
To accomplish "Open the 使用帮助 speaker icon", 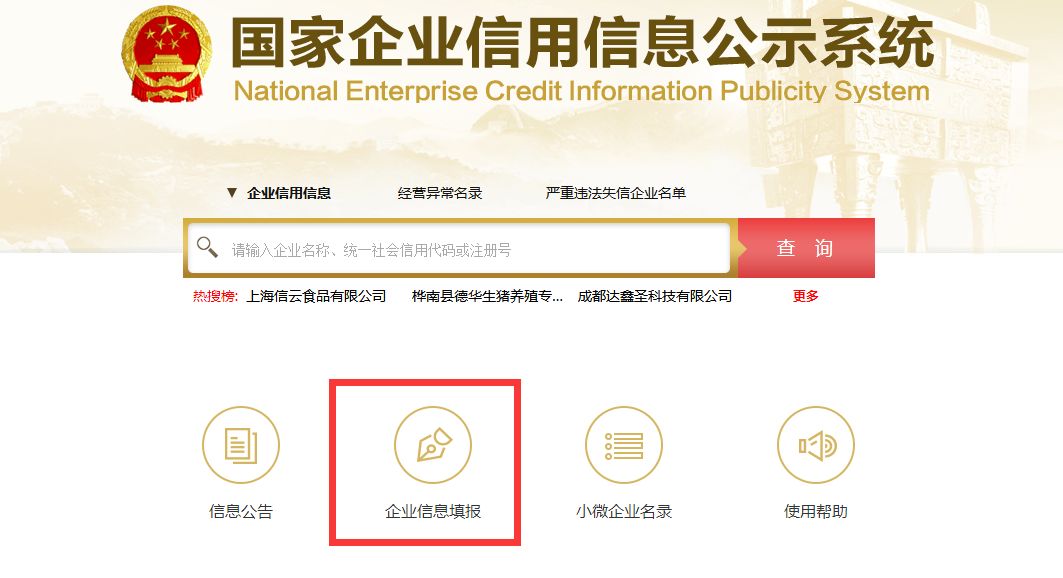I will (816, 445).
